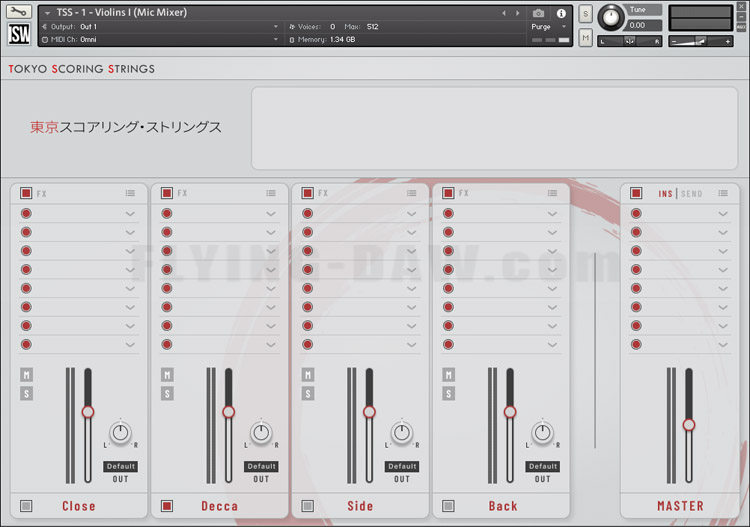
Task: Open Decca channel FX list menu icon
Action: coord(271,193)
